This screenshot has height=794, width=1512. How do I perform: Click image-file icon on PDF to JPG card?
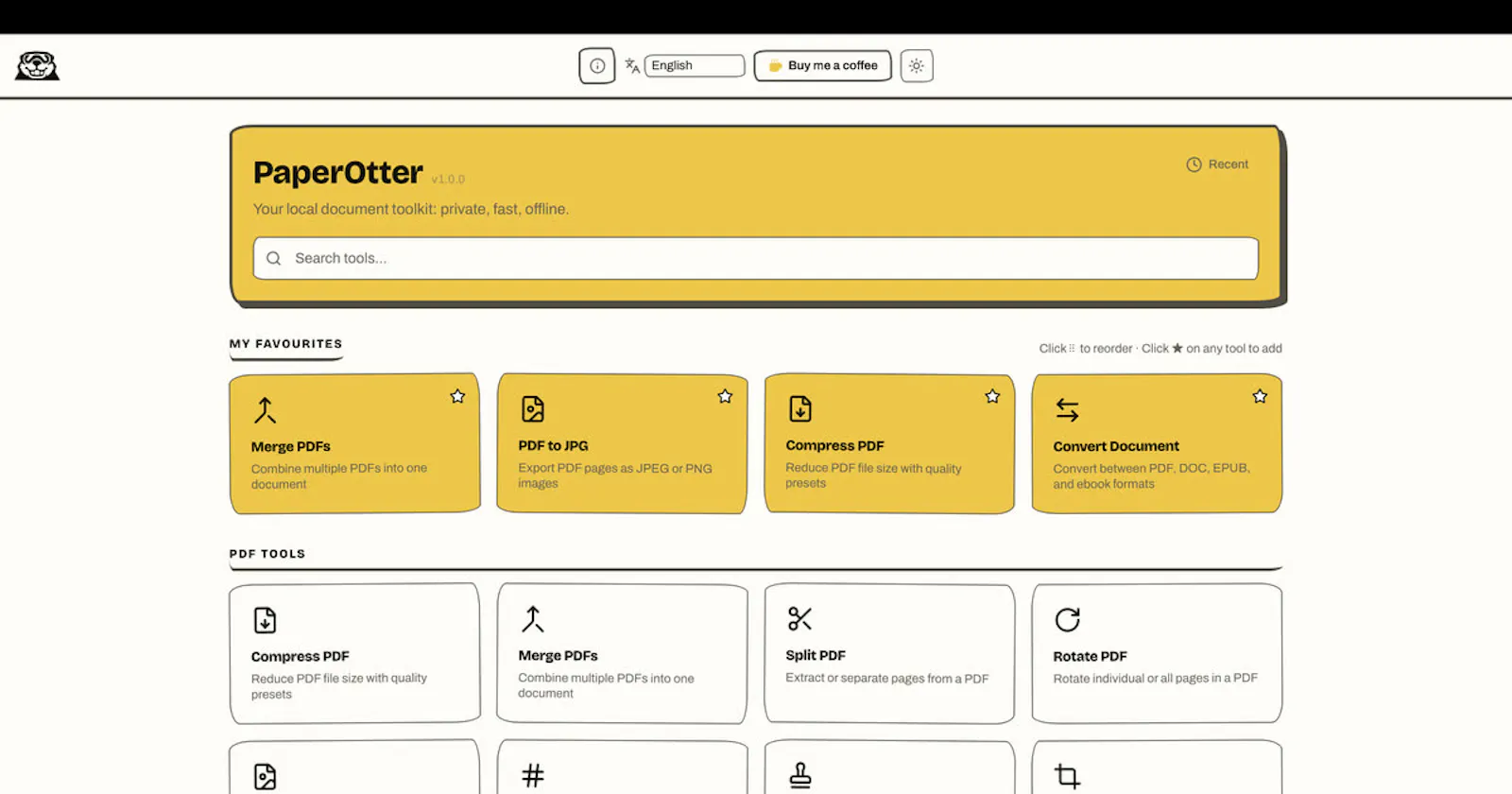(x=533, y=409)
